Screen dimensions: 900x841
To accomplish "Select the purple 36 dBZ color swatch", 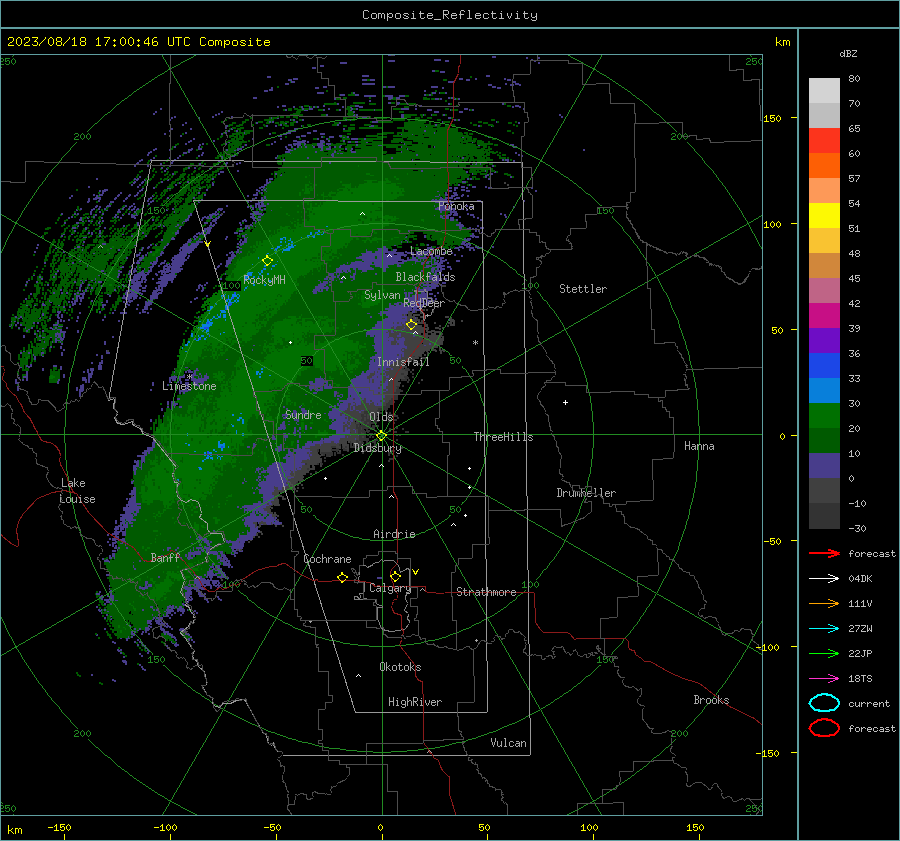I will [x=824, y=341].
